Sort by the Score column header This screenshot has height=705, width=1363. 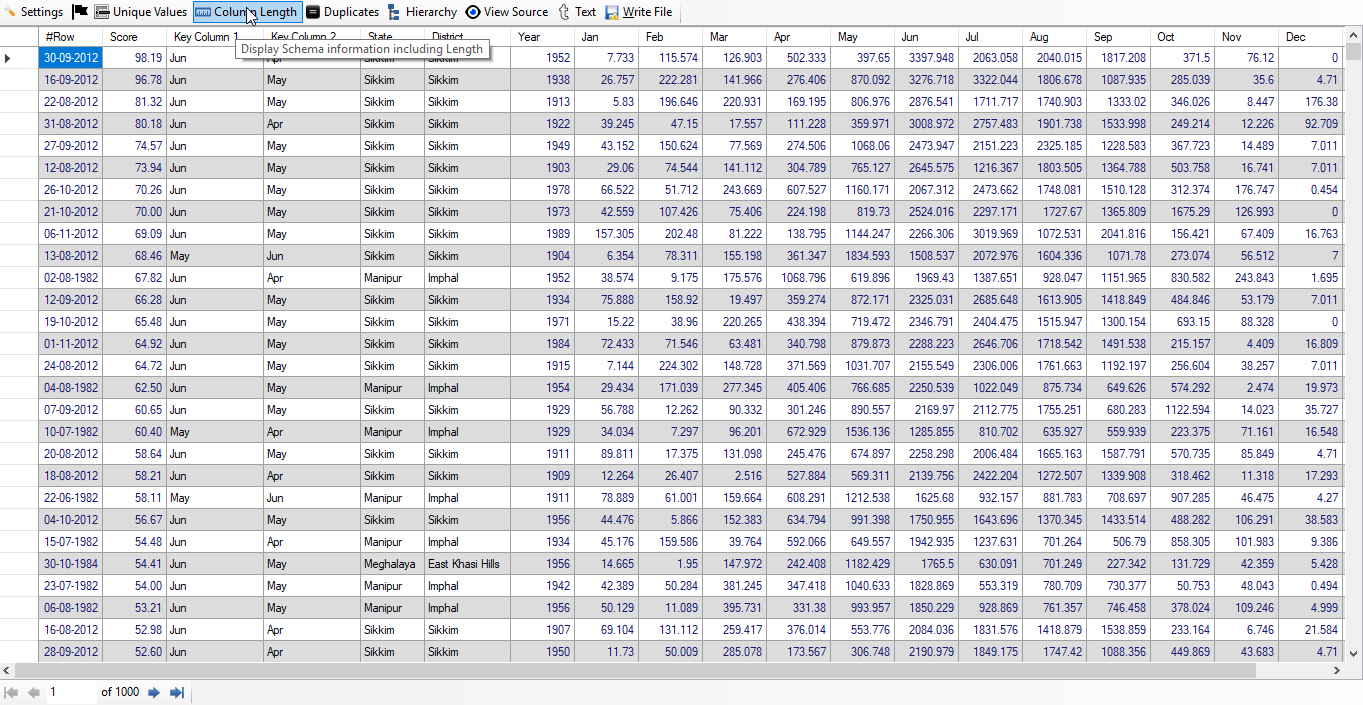(x=134, y=37)
